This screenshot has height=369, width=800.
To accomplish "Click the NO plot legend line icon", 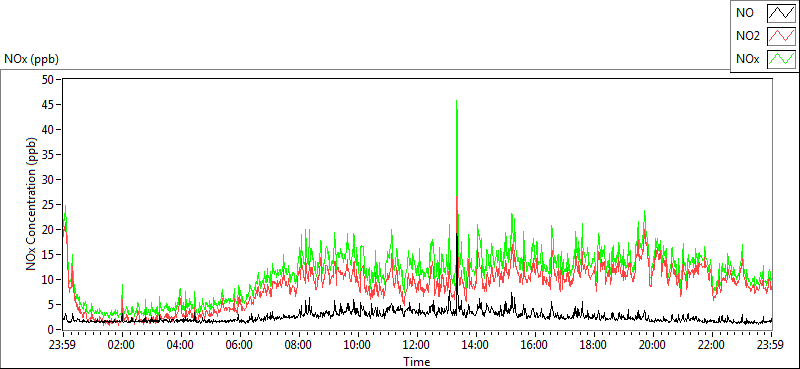I will (x=782, y=13).
